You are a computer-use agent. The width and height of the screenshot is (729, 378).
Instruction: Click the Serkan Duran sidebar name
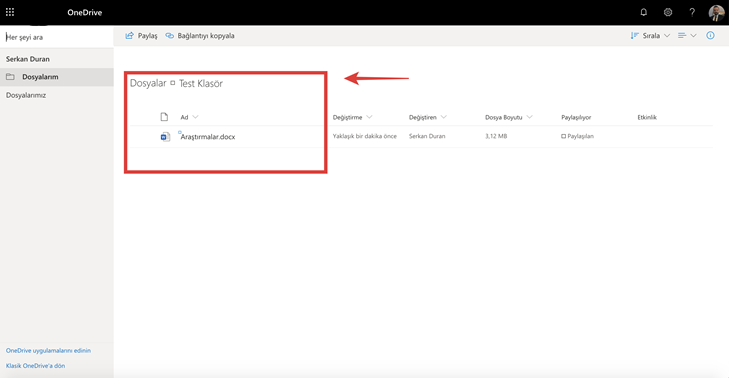click(28, 59)
